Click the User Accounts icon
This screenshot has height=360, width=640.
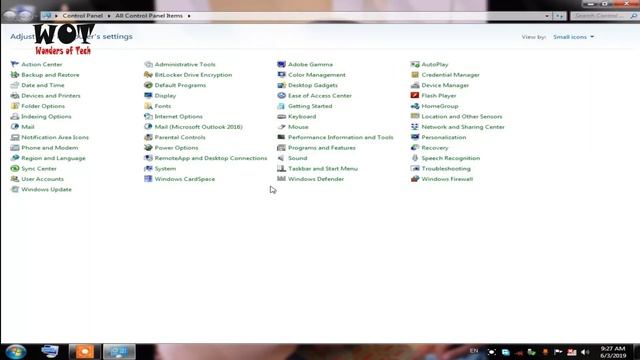click(x=15, y=179)
